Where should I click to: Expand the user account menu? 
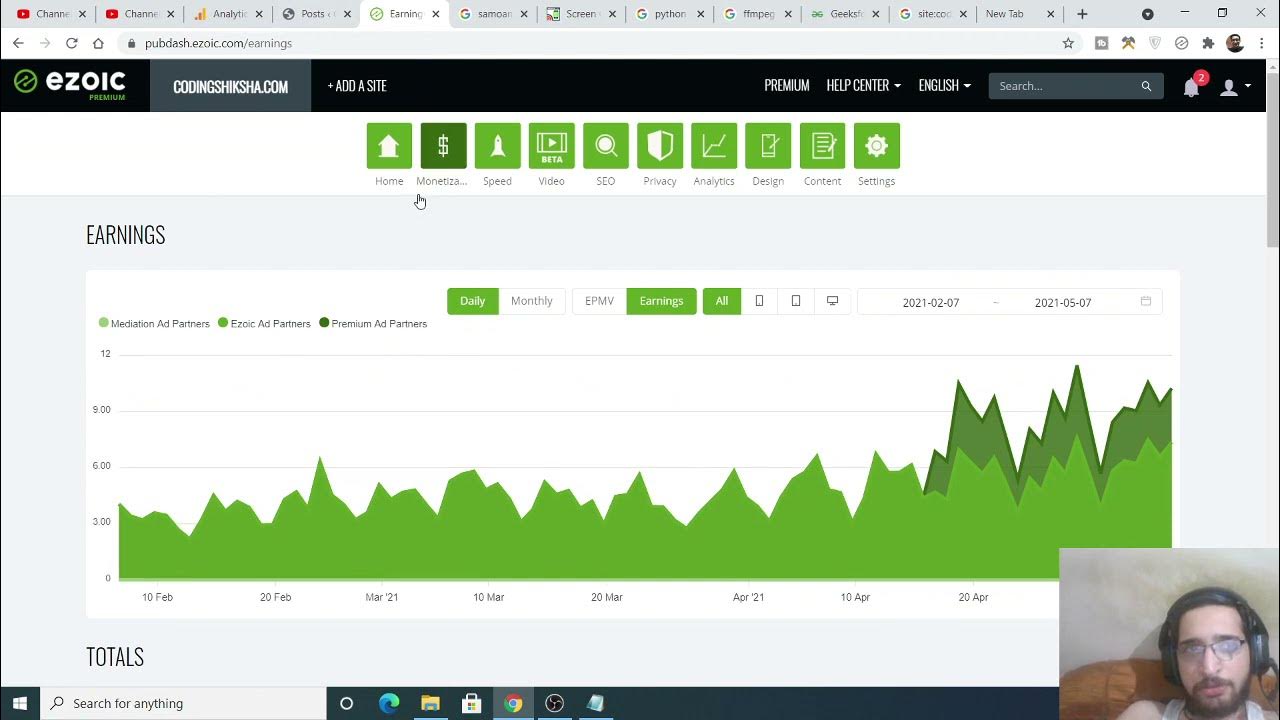pyautogui.click(x=1234, y=87)
